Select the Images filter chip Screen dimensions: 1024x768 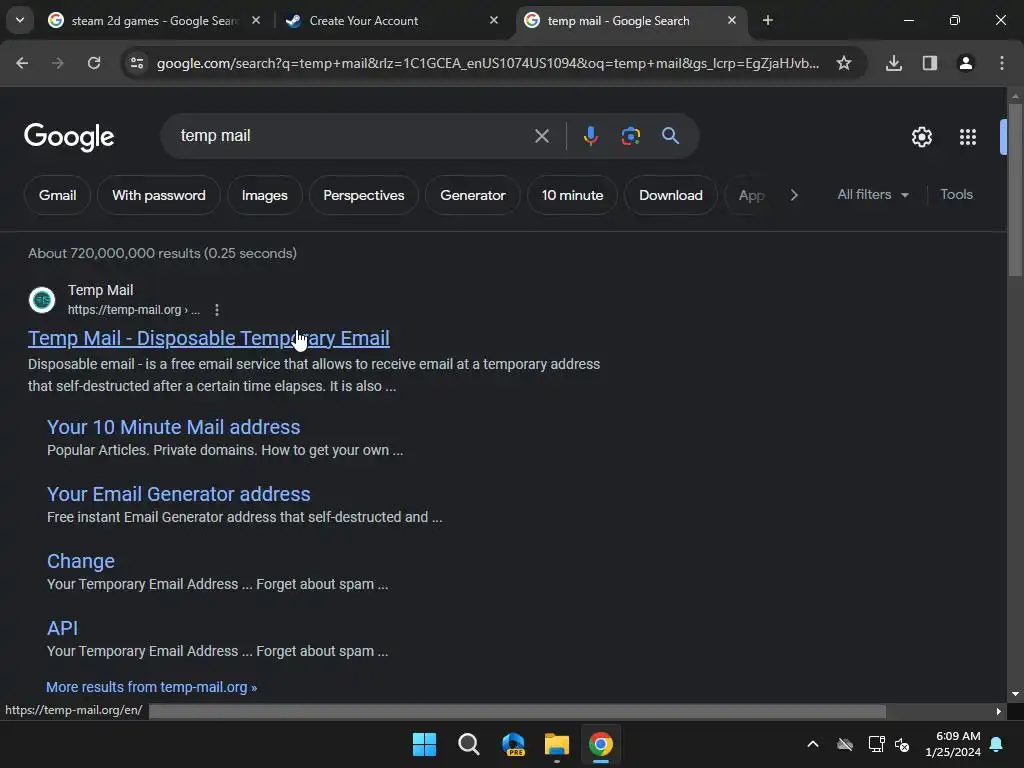pos(264,195)
